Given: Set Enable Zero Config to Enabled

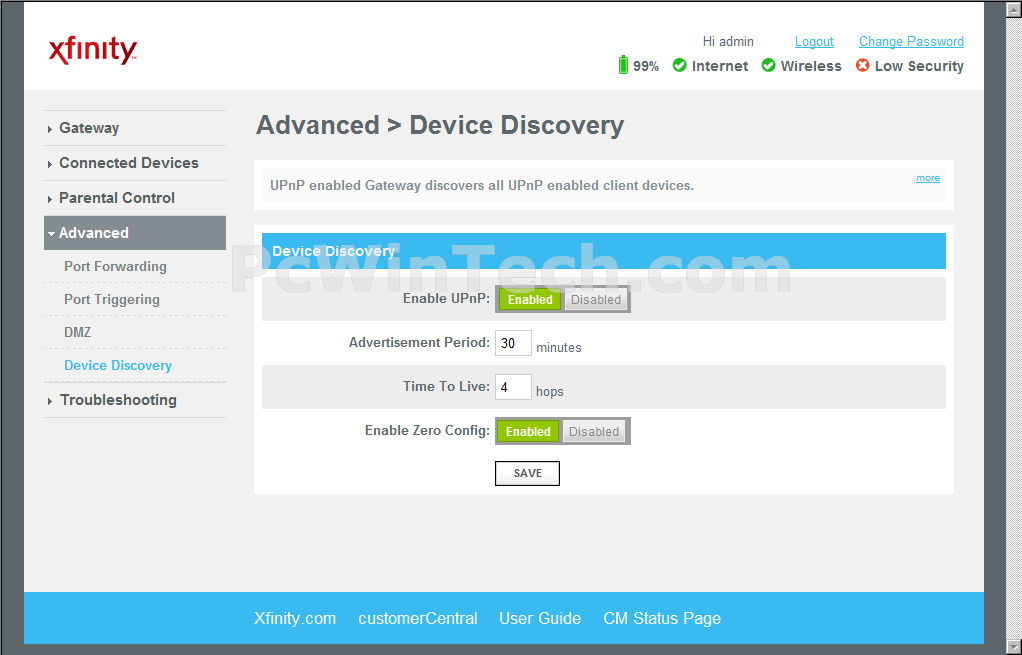Looking at the screenshot, I should point(528,431).
